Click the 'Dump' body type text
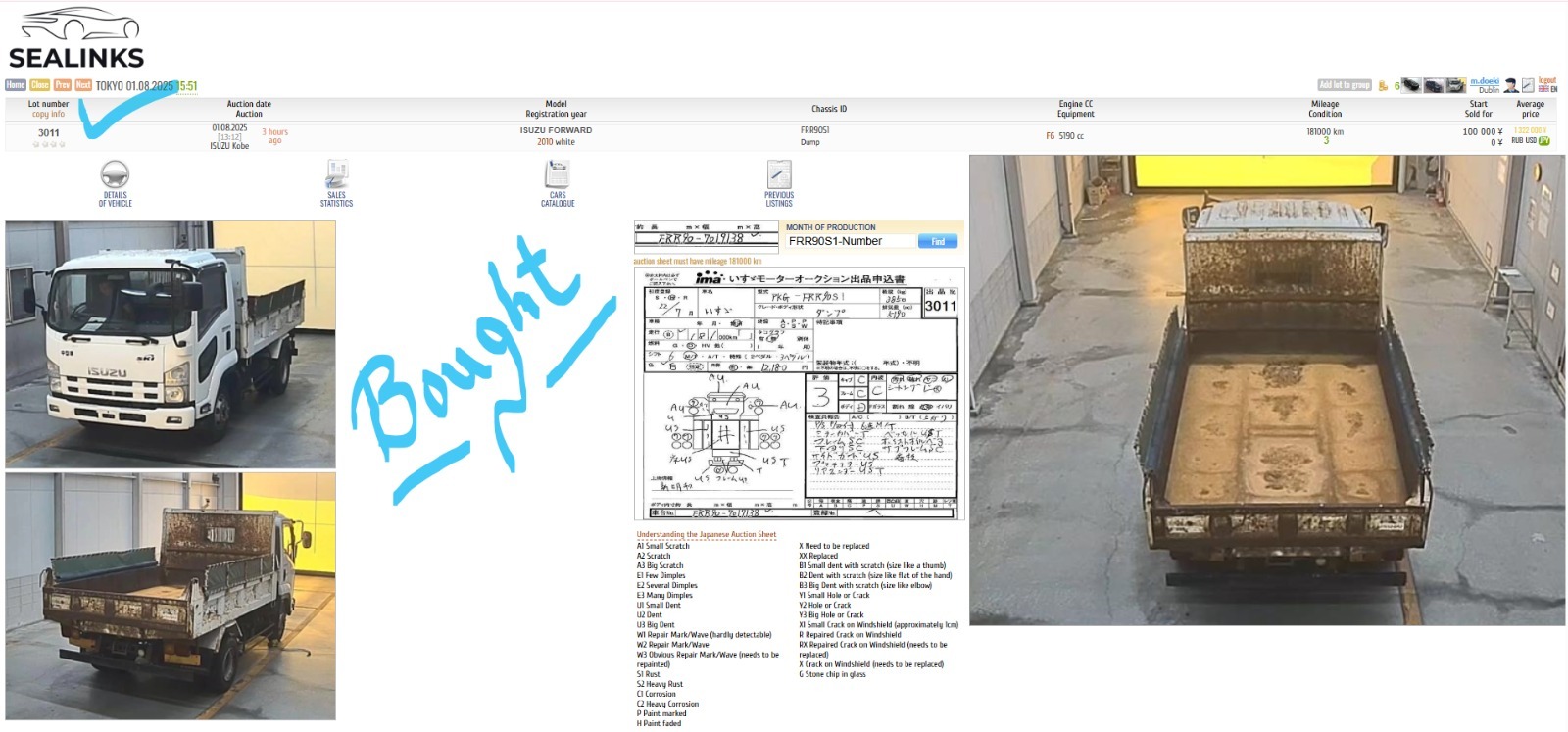1568x732 pixels. click(809, 142)
